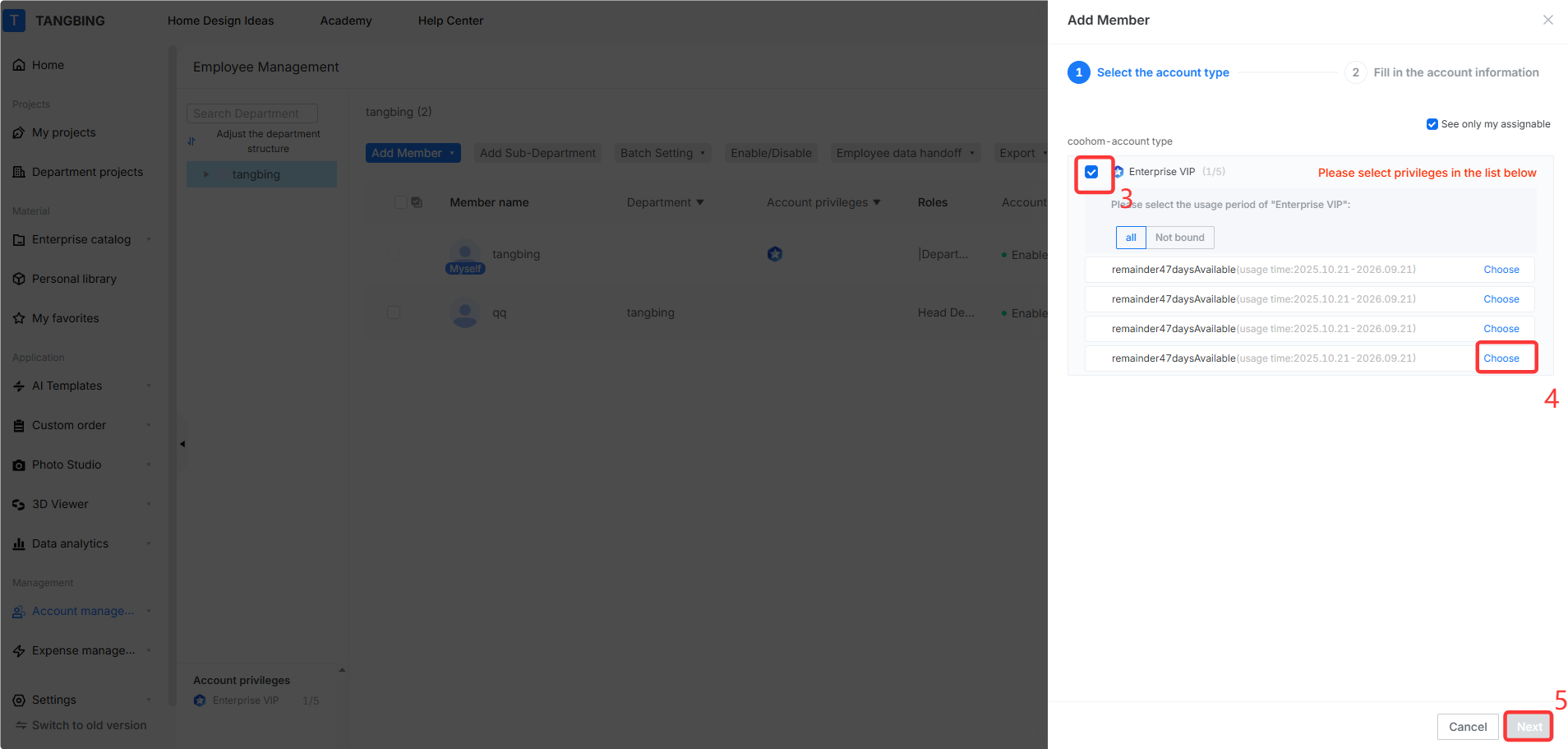Click the 3D Viewer icon
This screenshot has width=1568, height=749.
19,504
